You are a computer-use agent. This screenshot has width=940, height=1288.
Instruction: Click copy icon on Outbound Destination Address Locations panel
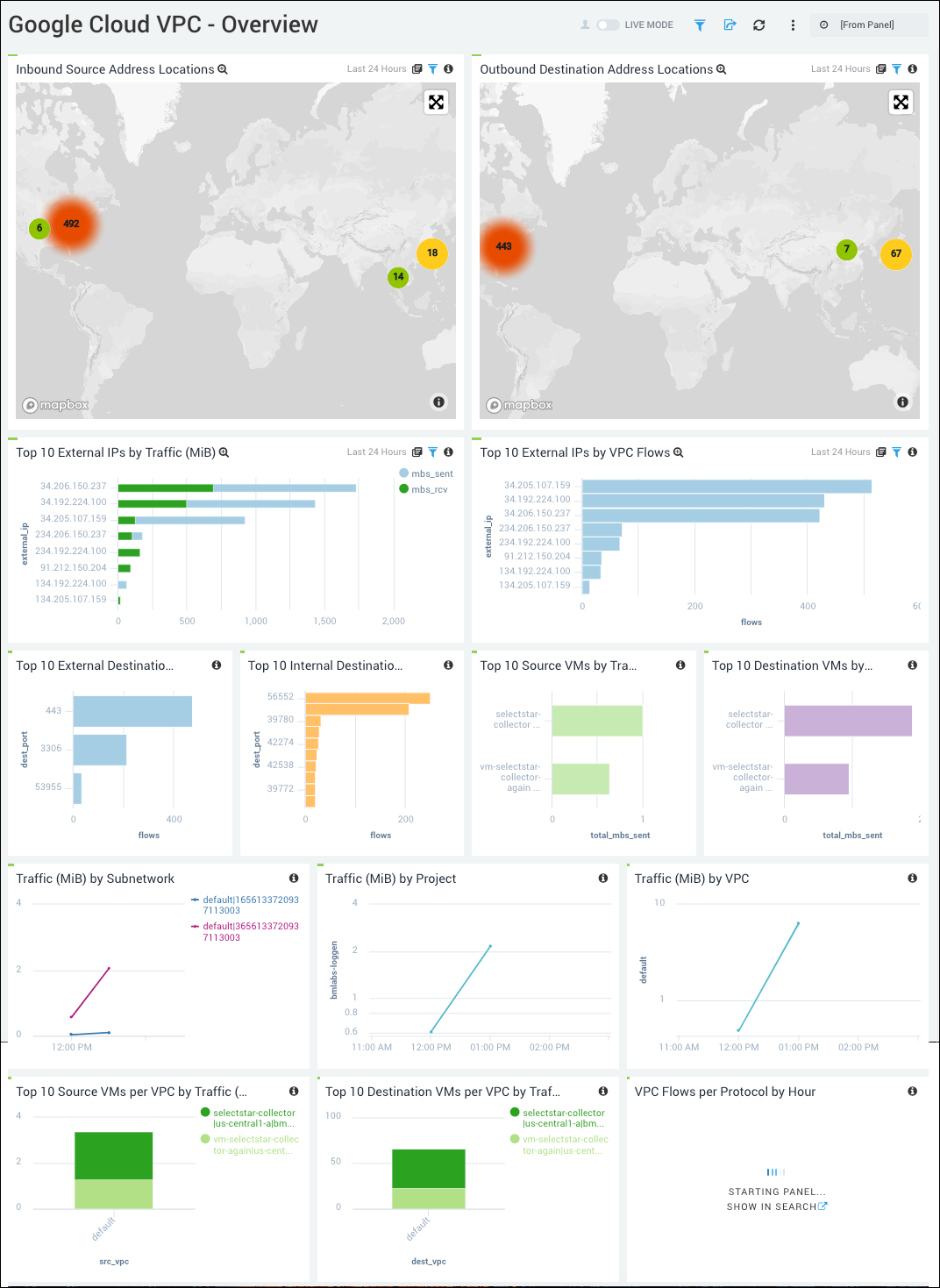click(880, 68)
